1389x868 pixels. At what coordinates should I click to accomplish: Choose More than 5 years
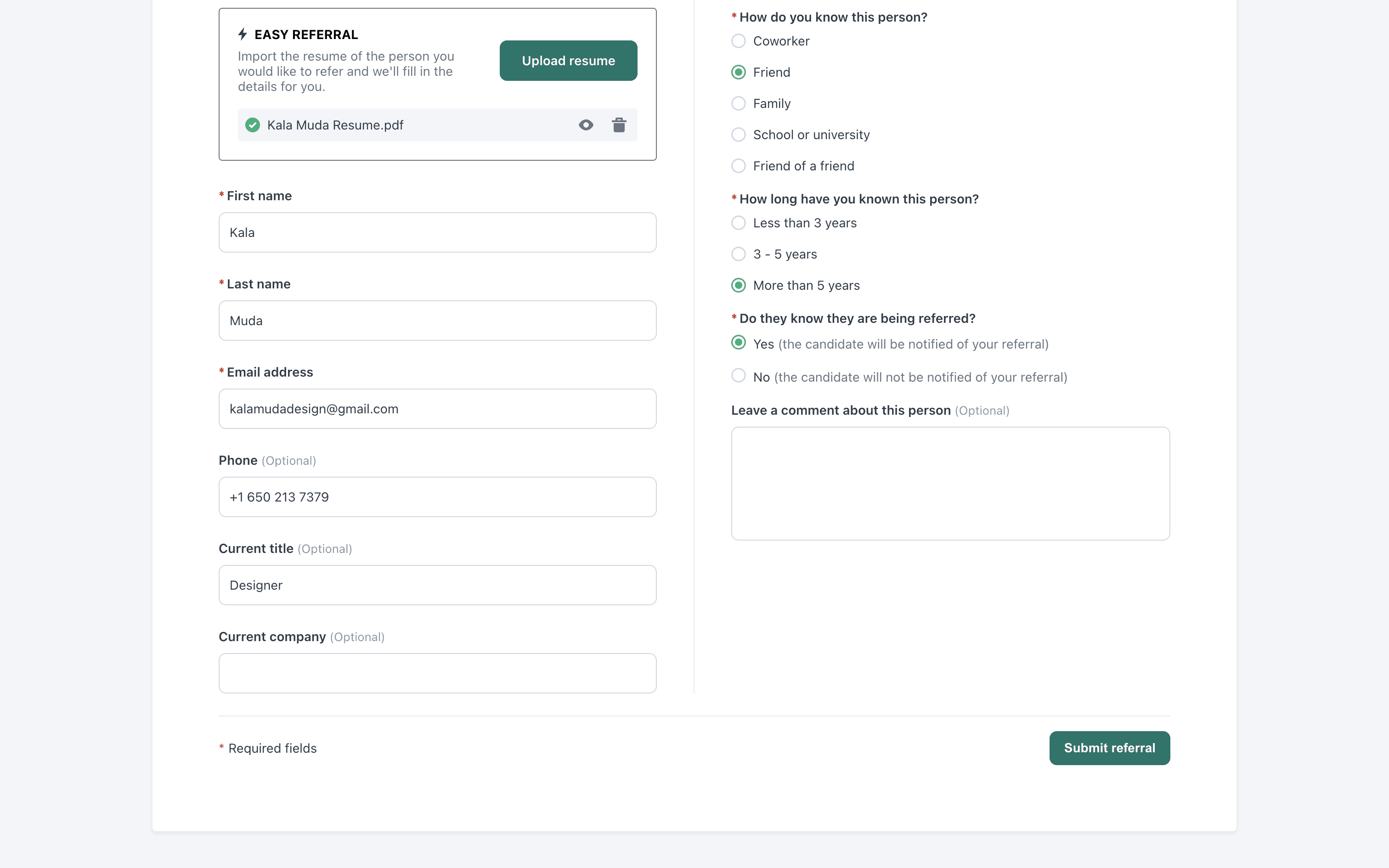pos(739,285)
